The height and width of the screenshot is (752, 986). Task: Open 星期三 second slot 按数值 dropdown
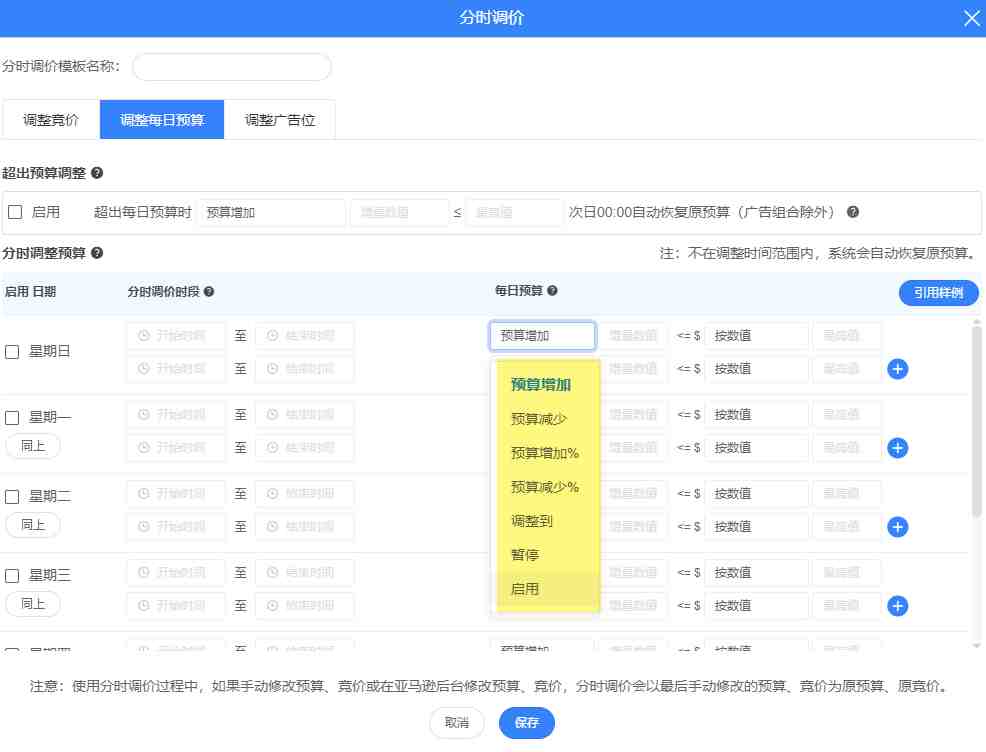click(x=756, y=605)
